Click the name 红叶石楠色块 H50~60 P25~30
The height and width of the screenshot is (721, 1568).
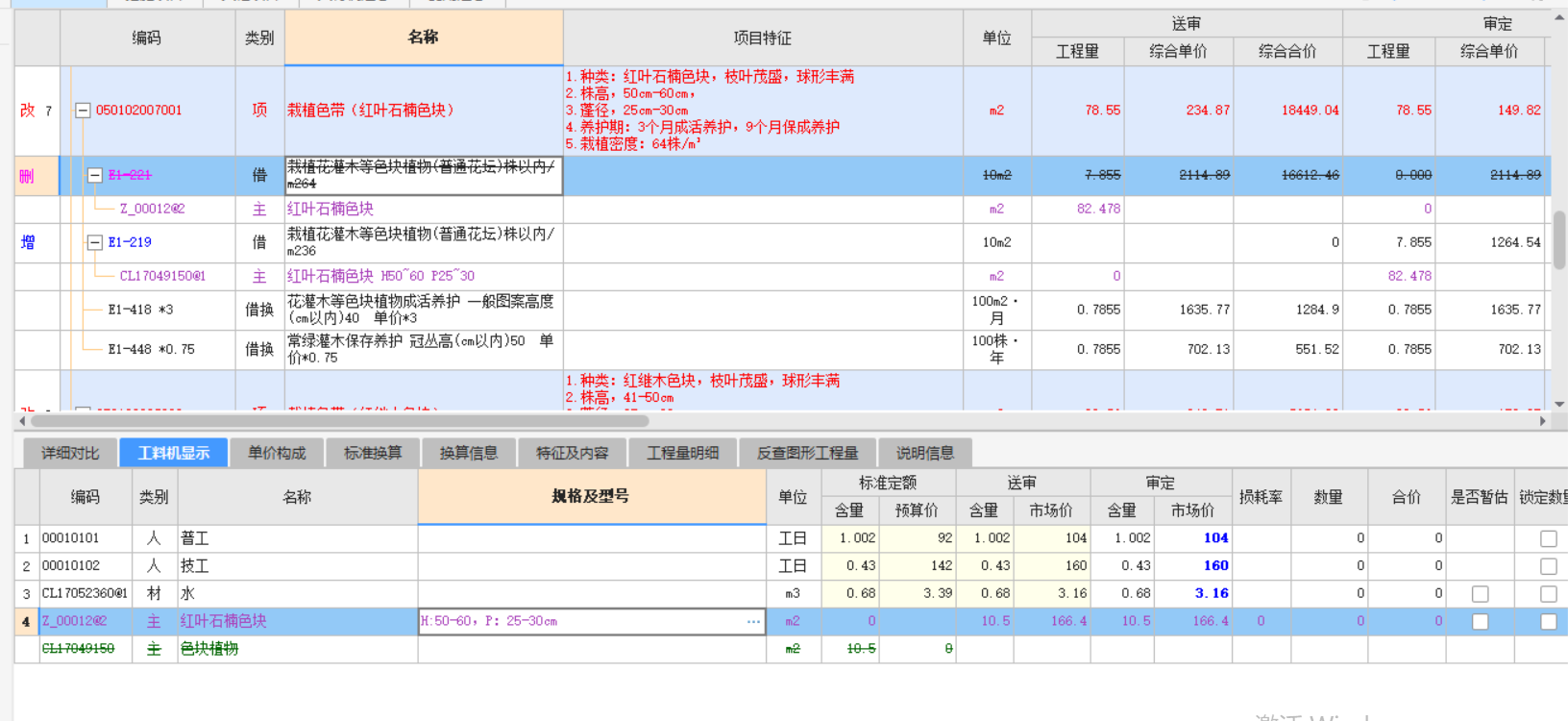[380, 276]
